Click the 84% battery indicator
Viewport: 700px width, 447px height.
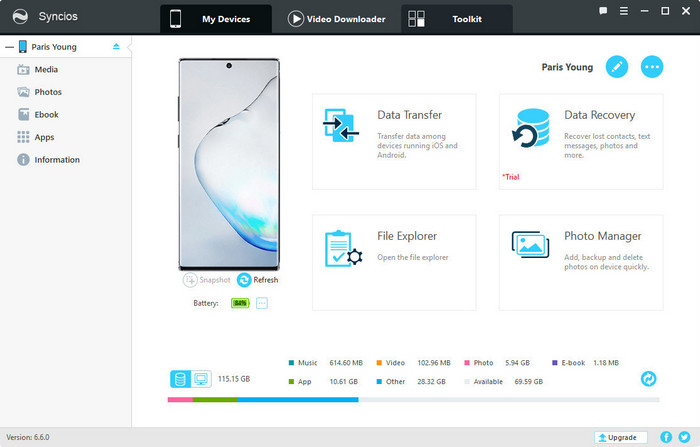(240, 303)
